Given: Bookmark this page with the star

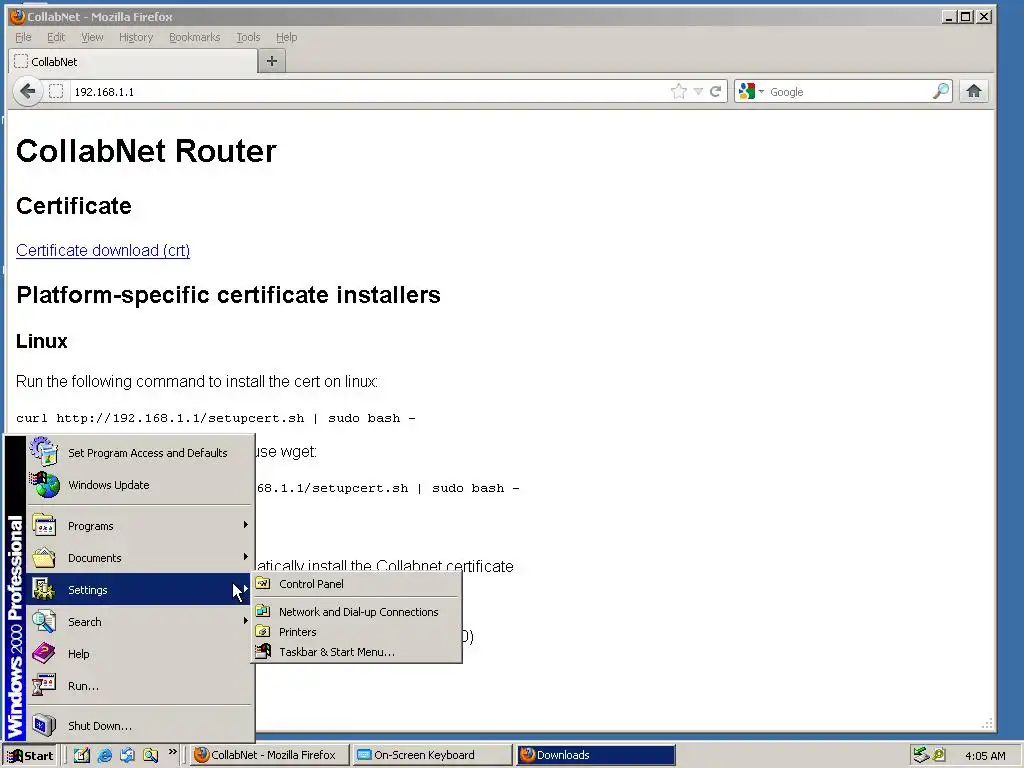Looking at the screenshot, I should pos(679,91).
